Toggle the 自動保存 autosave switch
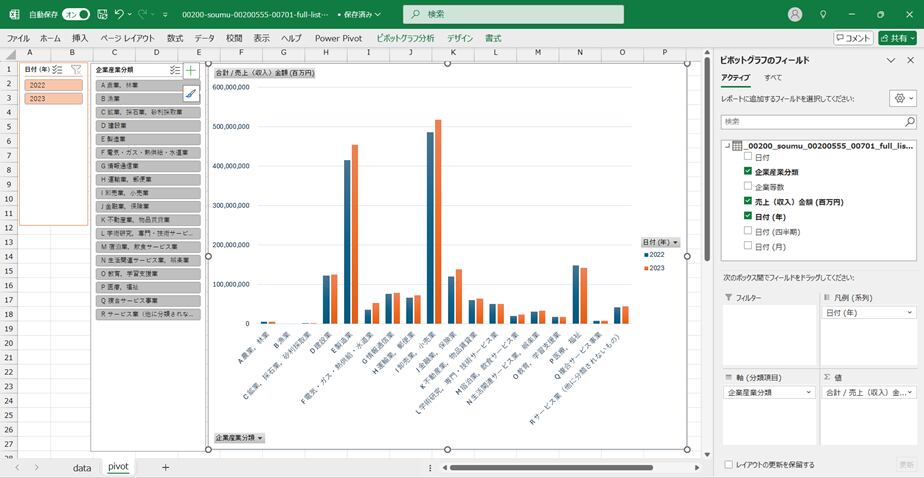 click(76, 14)
